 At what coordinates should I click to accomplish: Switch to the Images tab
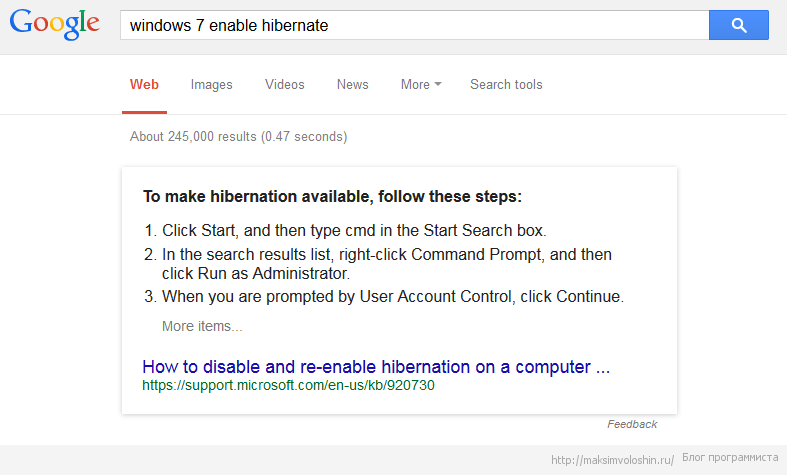click(x=211, y=84)
